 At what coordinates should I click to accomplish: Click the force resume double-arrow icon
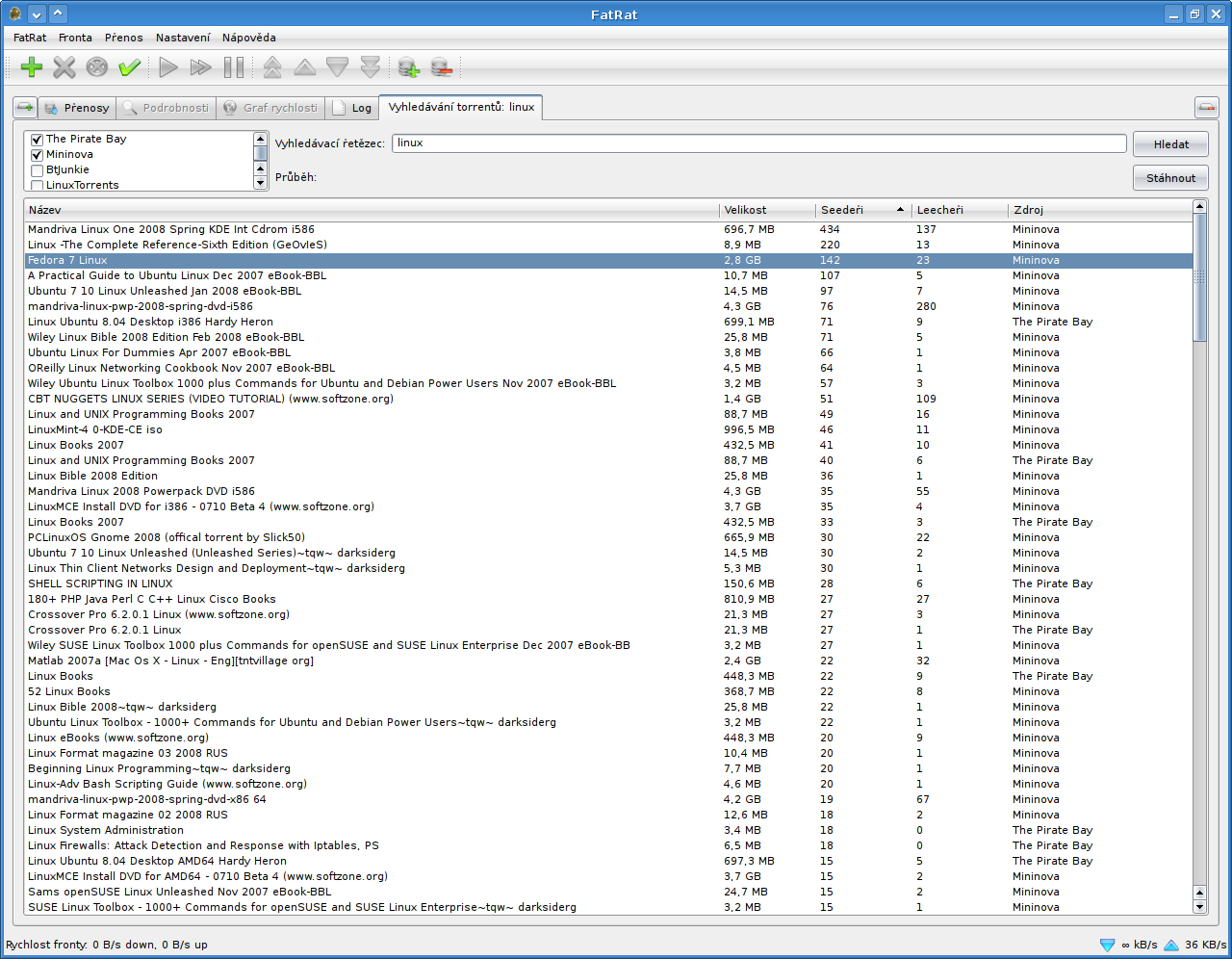201,66
